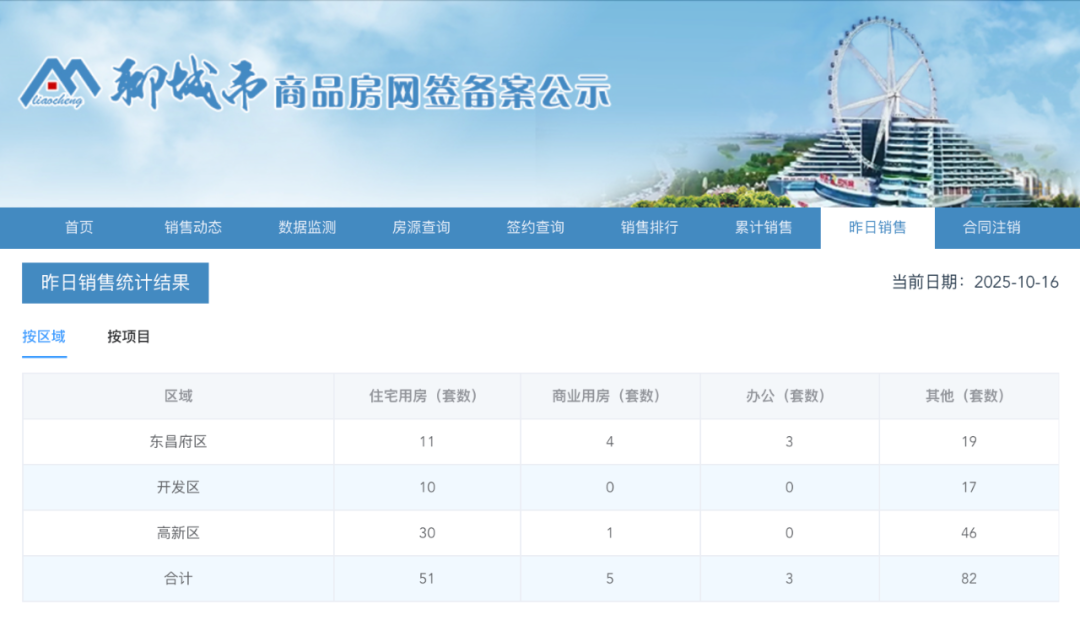Click the 开发区 region name

pyautogui.click(x=179, y=487)
